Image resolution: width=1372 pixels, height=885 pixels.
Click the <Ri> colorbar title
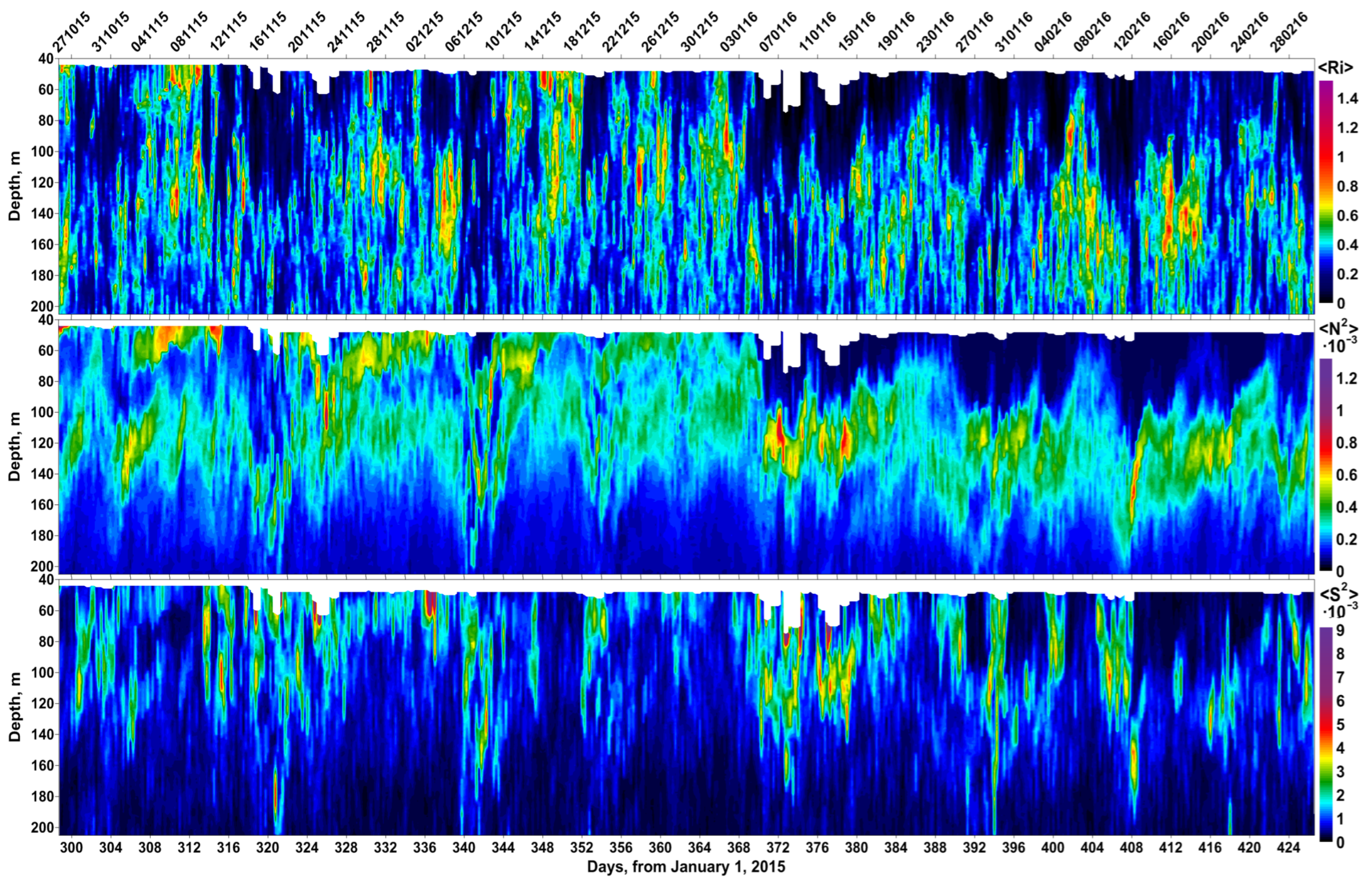pos(1335,68)
